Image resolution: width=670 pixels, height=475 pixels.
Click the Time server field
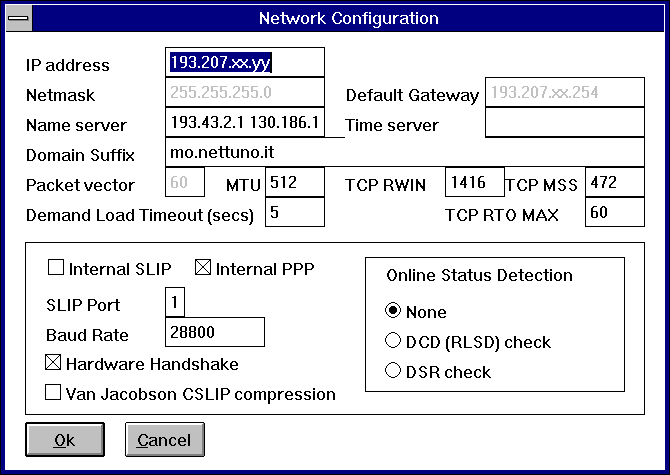click(564, 123)
